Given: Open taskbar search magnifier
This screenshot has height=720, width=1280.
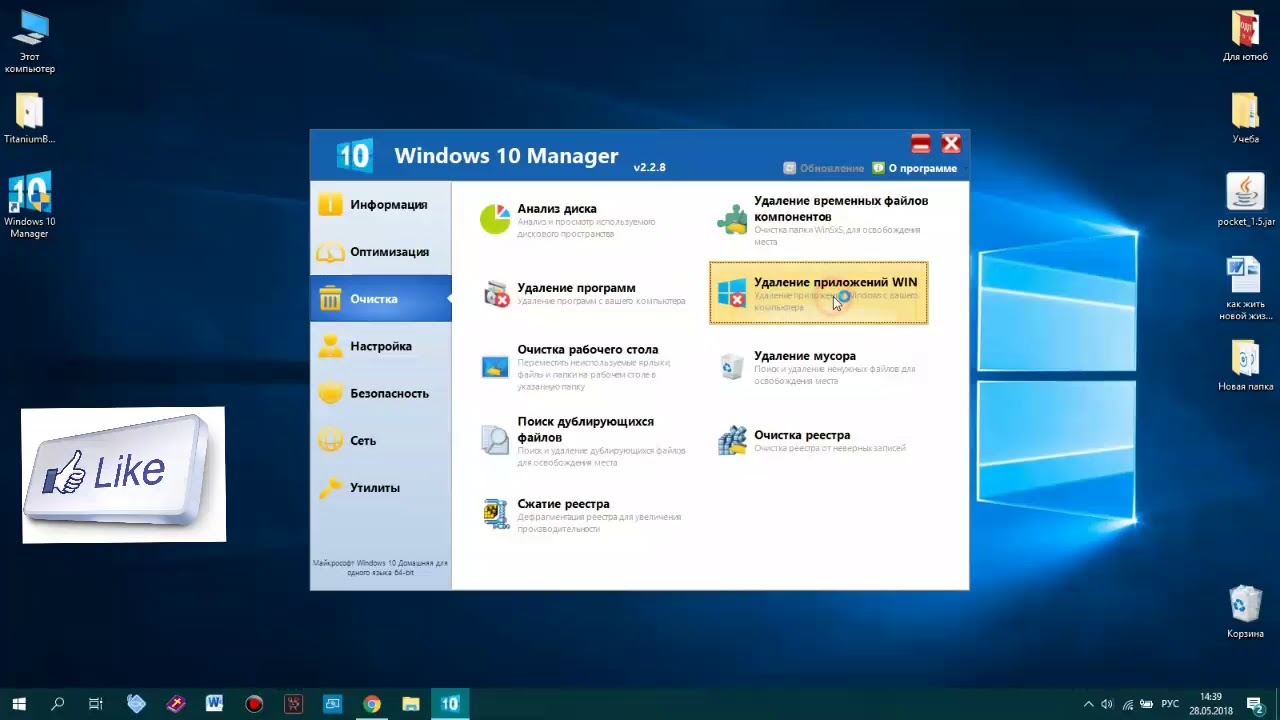Looking at the screenshot, I should click(x=57, y=704).
